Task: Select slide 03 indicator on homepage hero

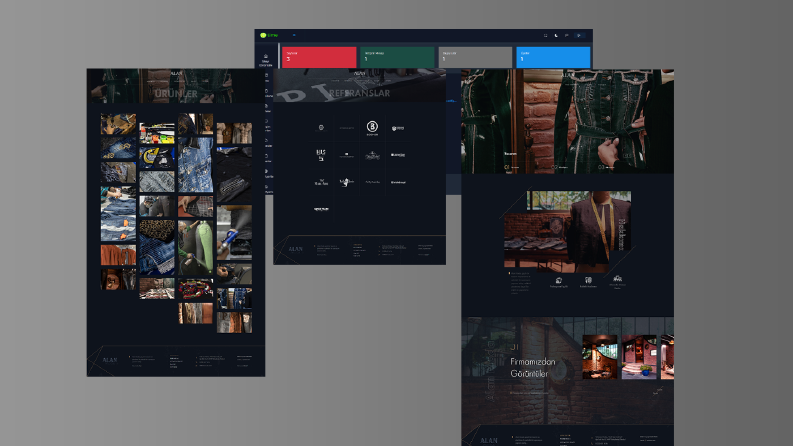Action: click(606, 167)
